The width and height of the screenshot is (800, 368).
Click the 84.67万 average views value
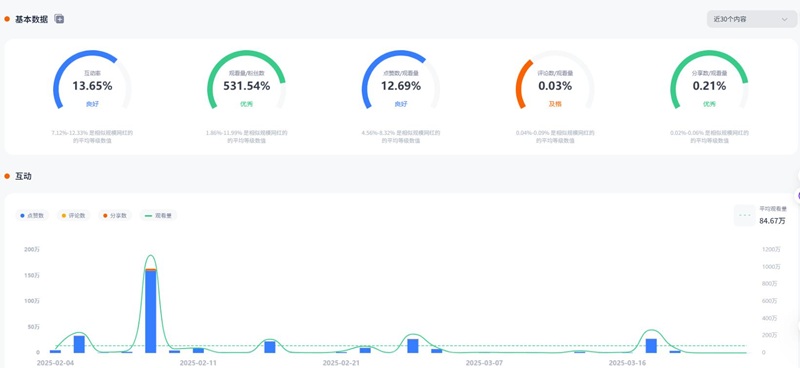pyautogui.click(x=772, y=221)
